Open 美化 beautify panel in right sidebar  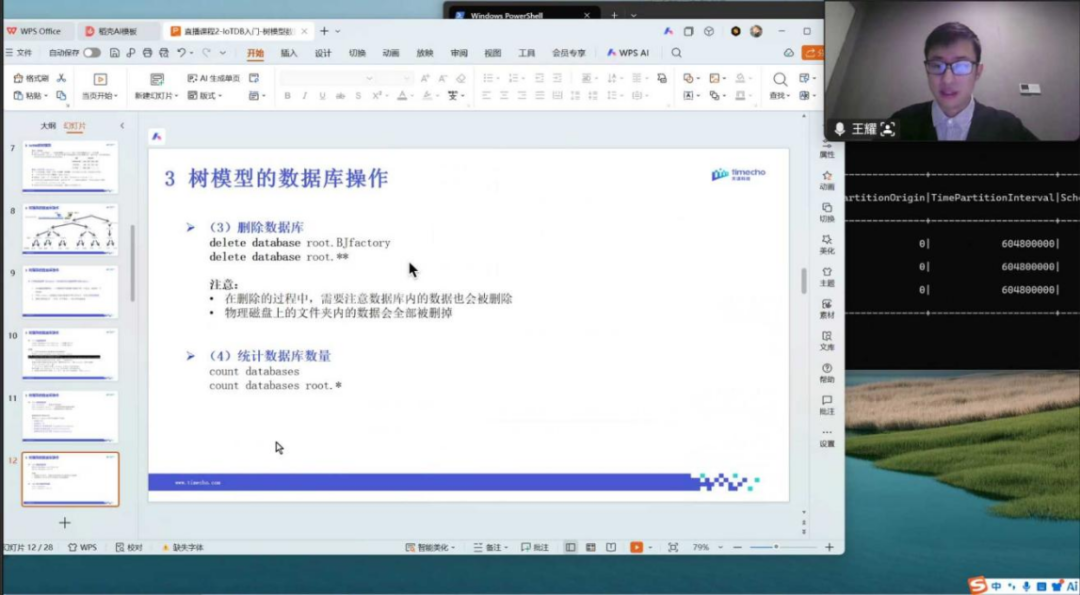pos(827,244)
